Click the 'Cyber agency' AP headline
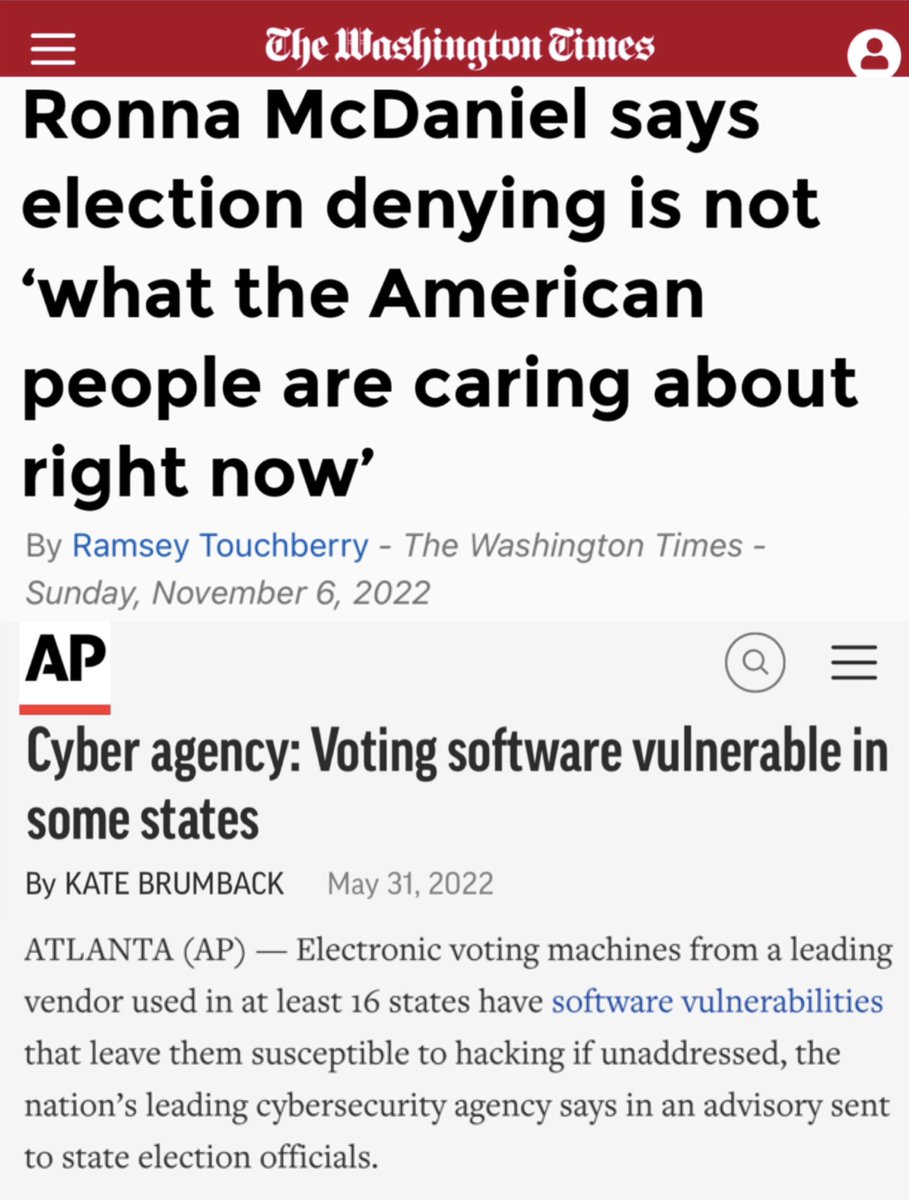 tap(456, 785)
